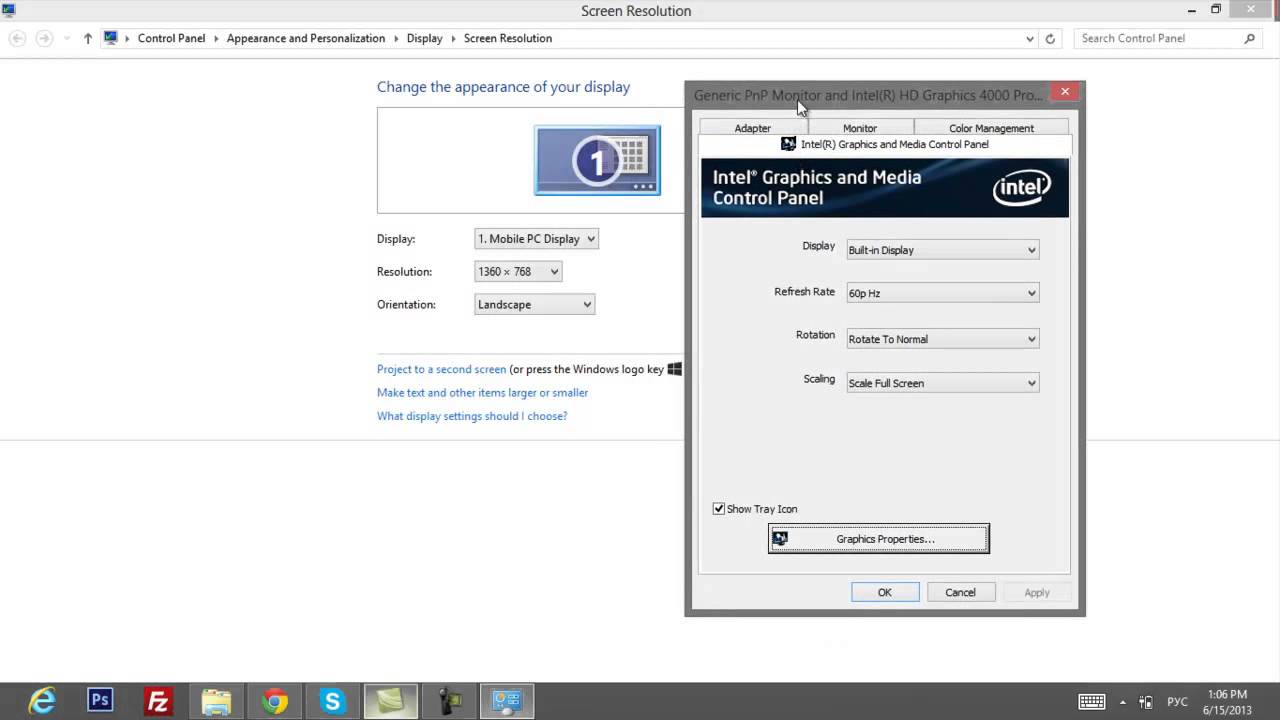Screen dimensions: 1280x720
Task: Open the Orientation Landscape dropdown
Action: pos(534,304)
